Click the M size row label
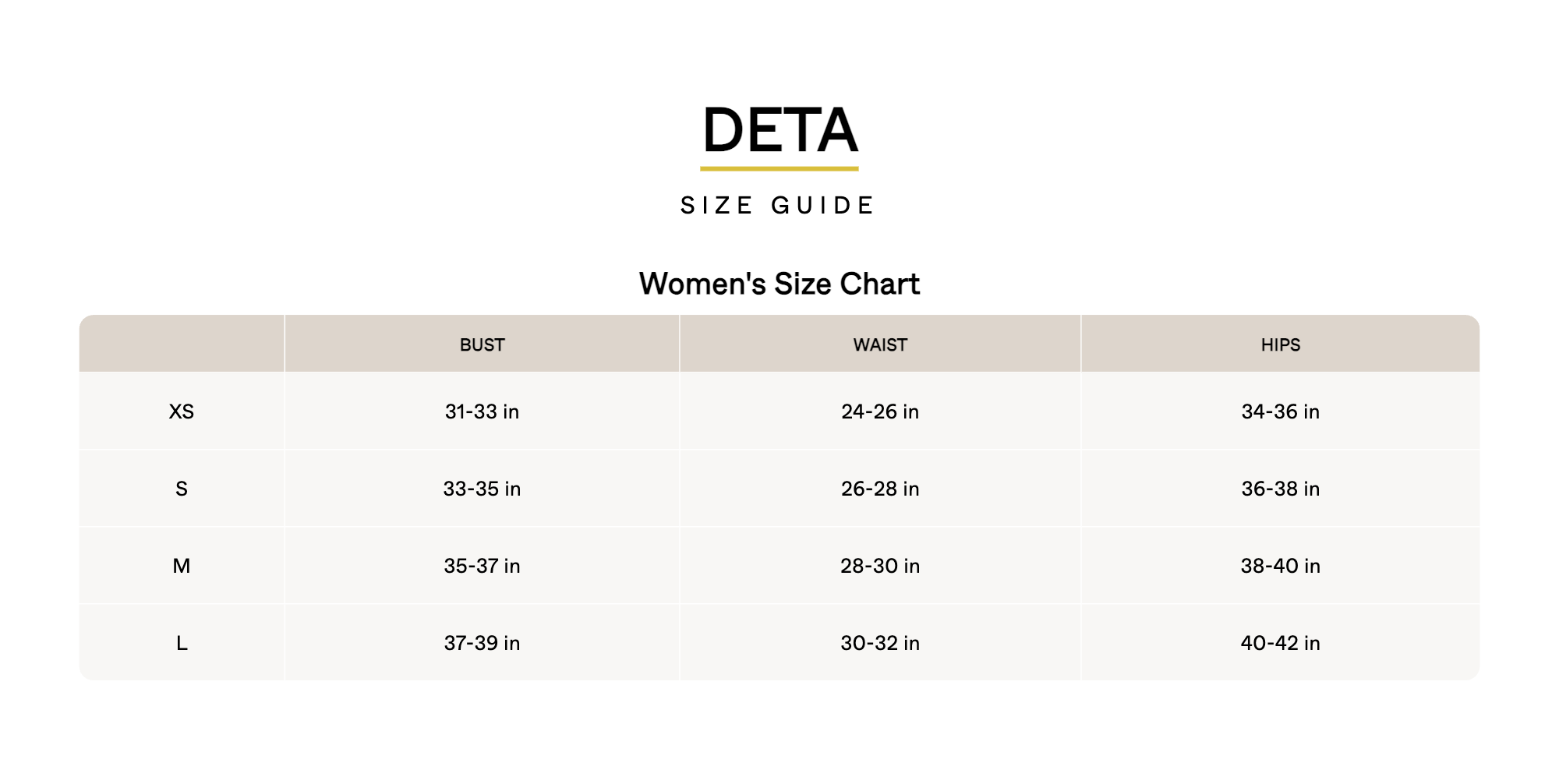Viewport: 1559px width, 784px height. click(182, 566)
